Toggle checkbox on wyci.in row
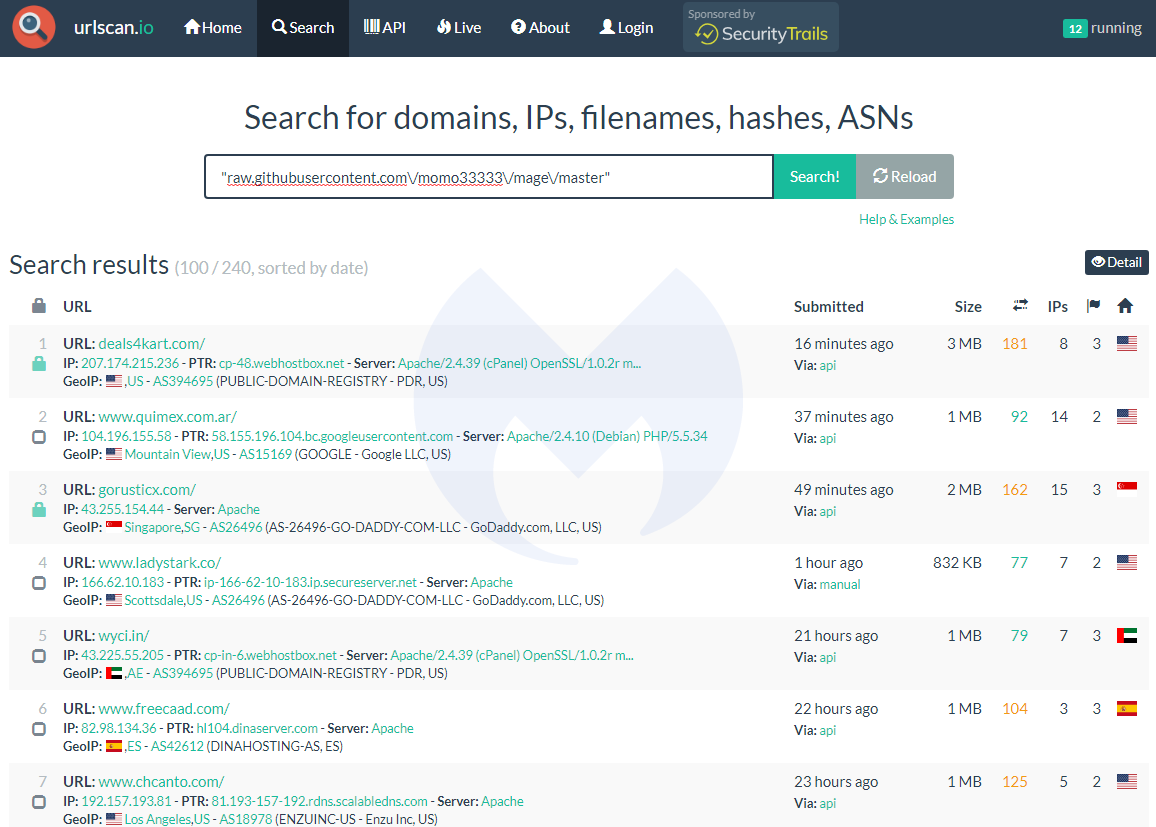This screenshot has width=1156, height=827. (39, 656)
